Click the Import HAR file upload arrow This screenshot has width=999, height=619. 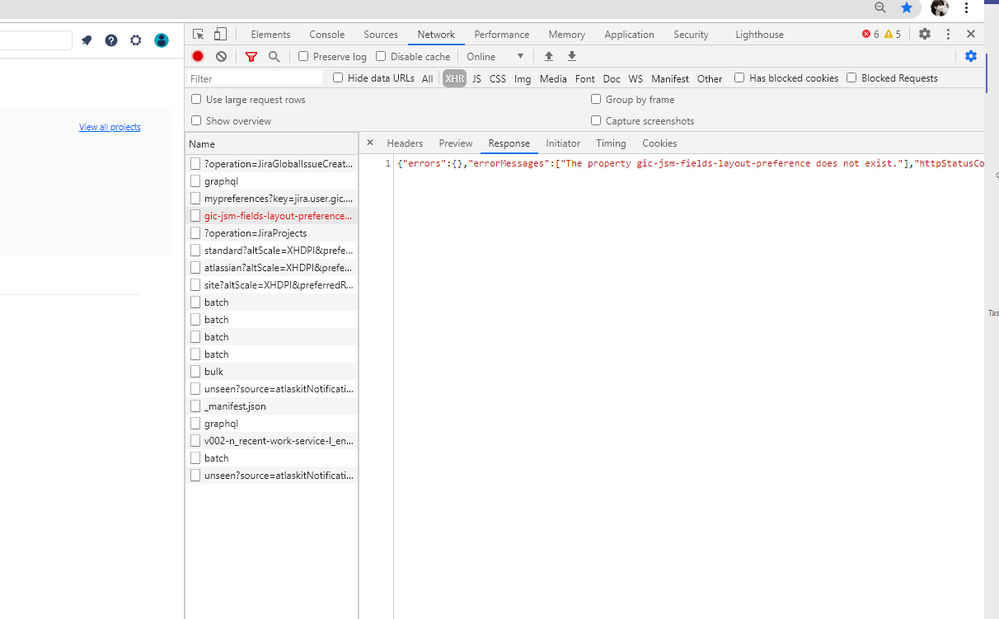click(548, 57)
